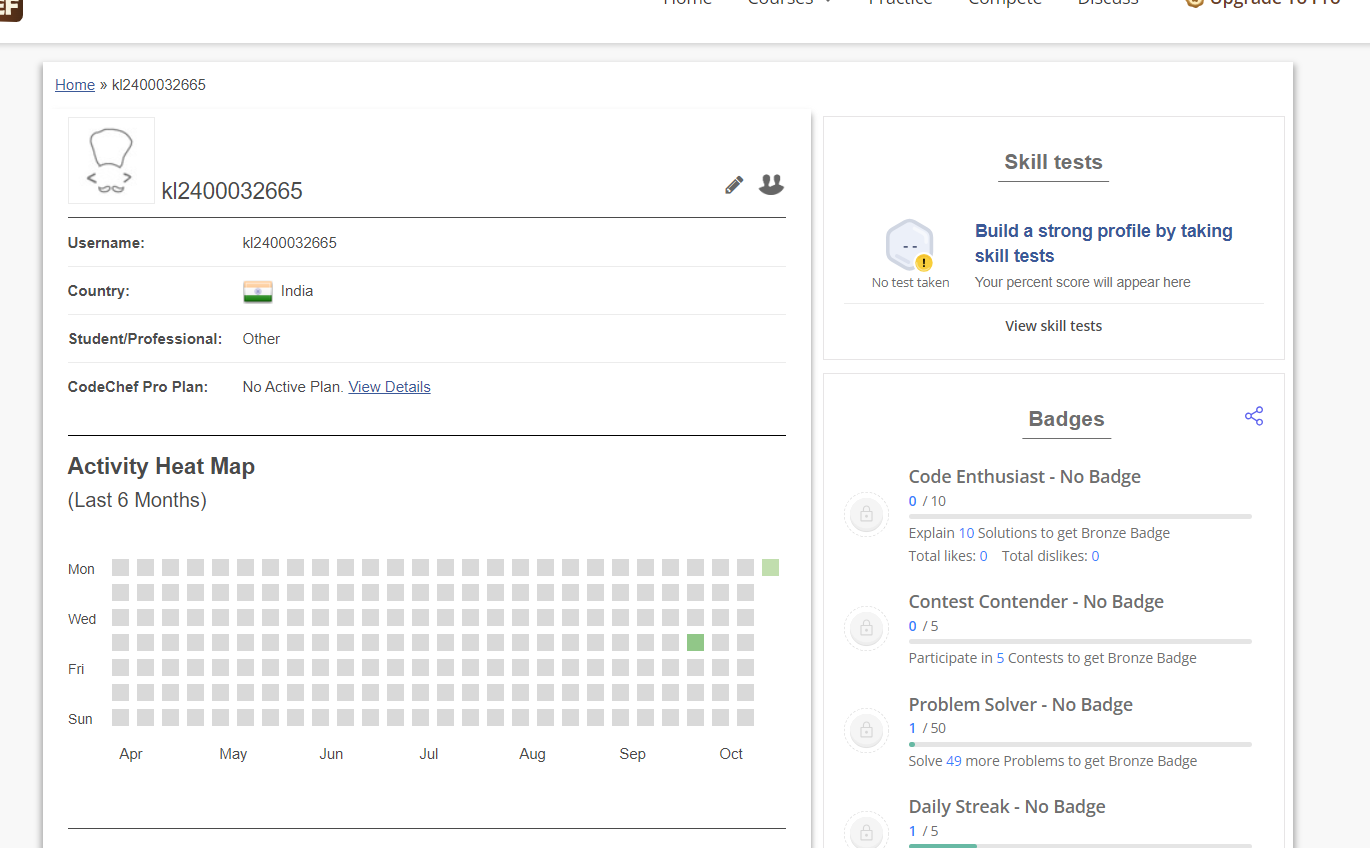The width and height of the screenshot is (1370, 848).
Task: Click the Code Enthusiast progress bar
Action: tap(1080, 516)
